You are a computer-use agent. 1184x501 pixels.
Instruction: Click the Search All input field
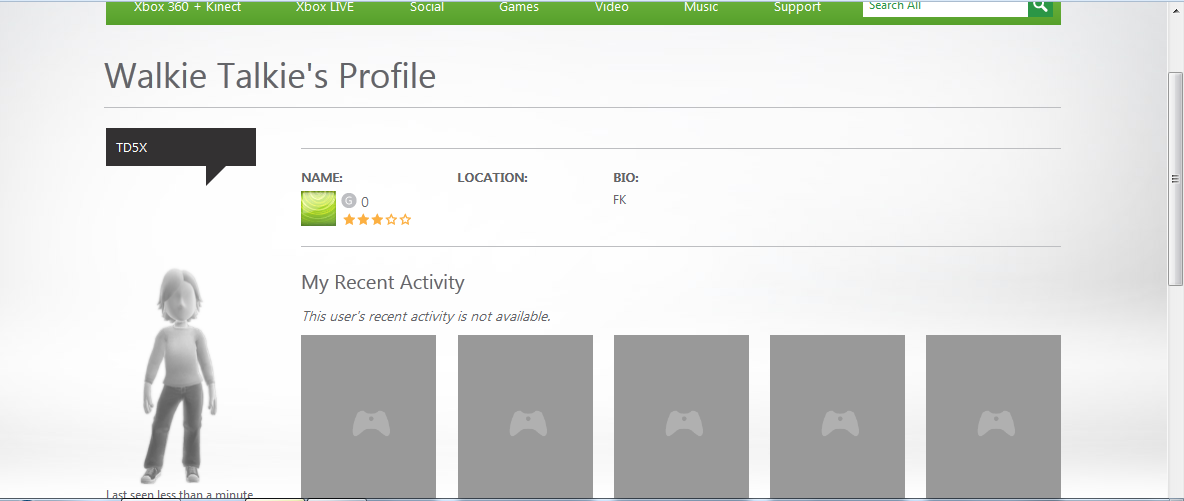[x=945, y=7]
